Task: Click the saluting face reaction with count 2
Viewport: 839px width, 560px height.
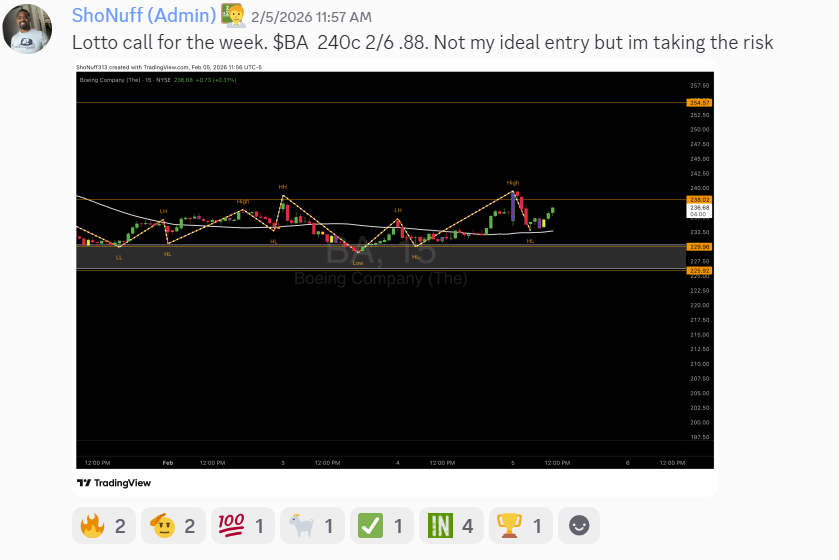Action: tap(173, 526)
